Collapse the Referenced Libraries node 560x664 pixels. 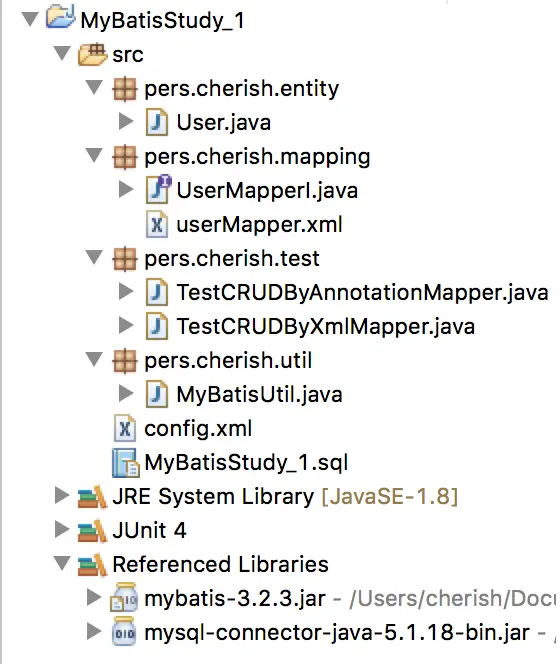coord(62,563)
